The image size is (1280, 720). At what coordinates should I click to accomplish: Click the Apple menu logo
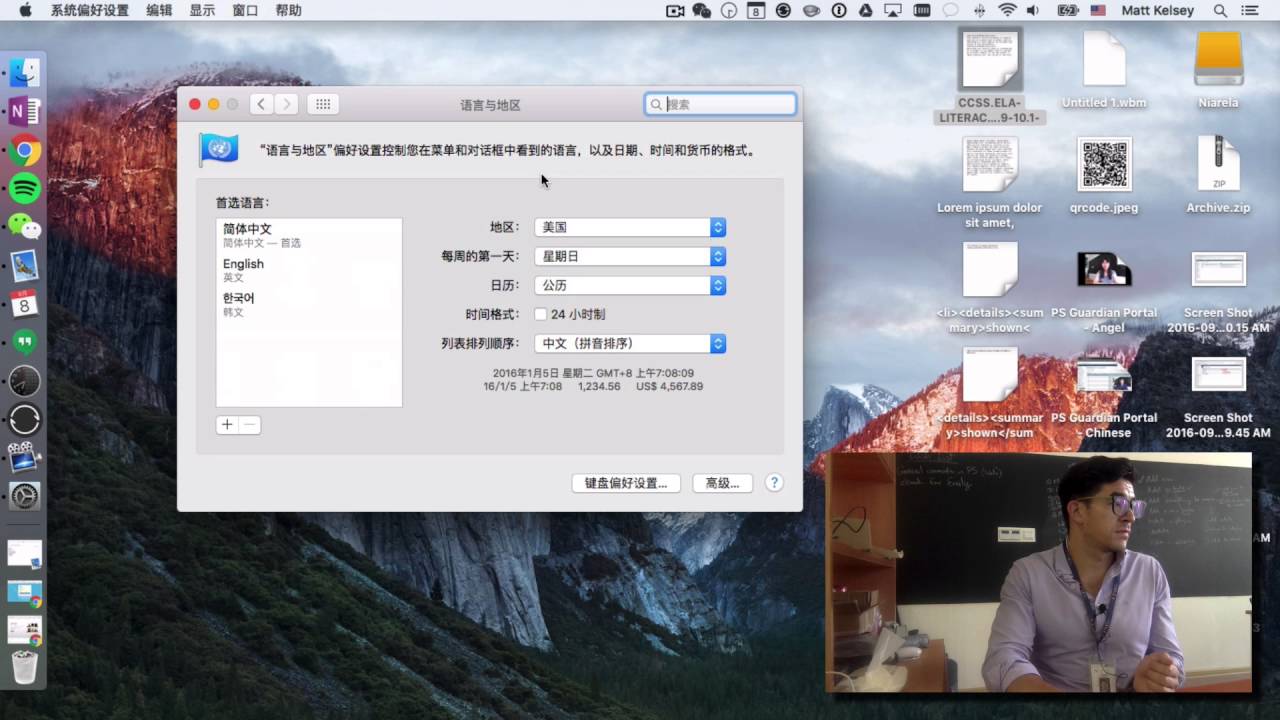25,10
